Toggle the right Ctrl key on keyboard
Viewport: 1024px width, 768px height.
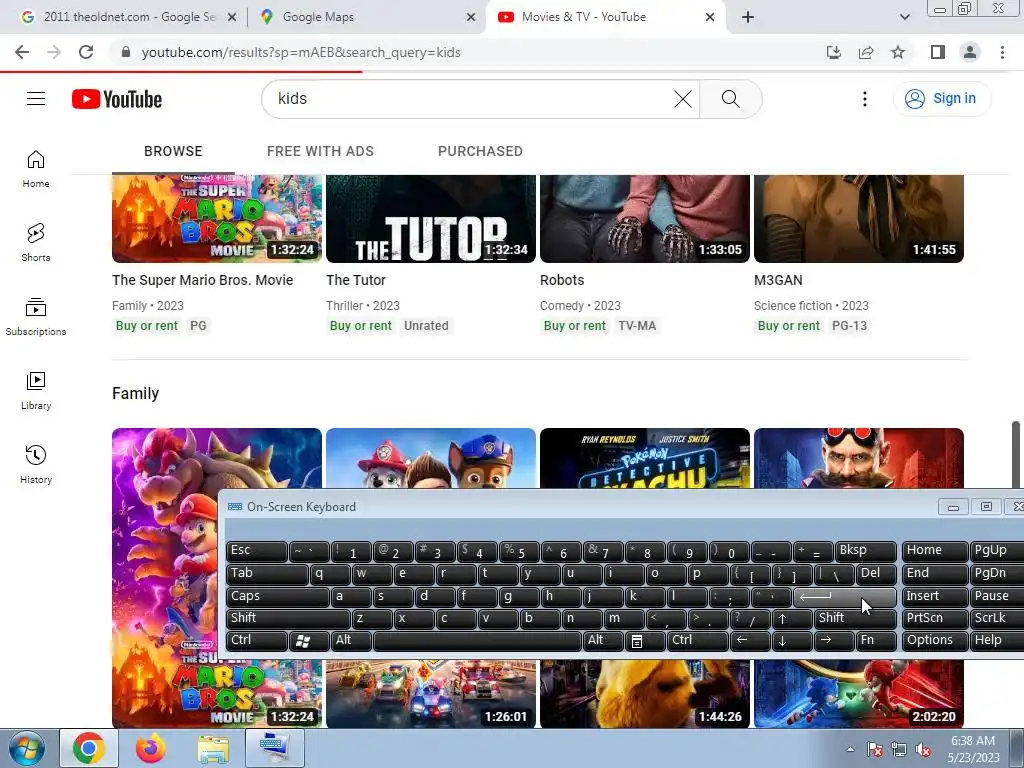click(x=697, y=640)
